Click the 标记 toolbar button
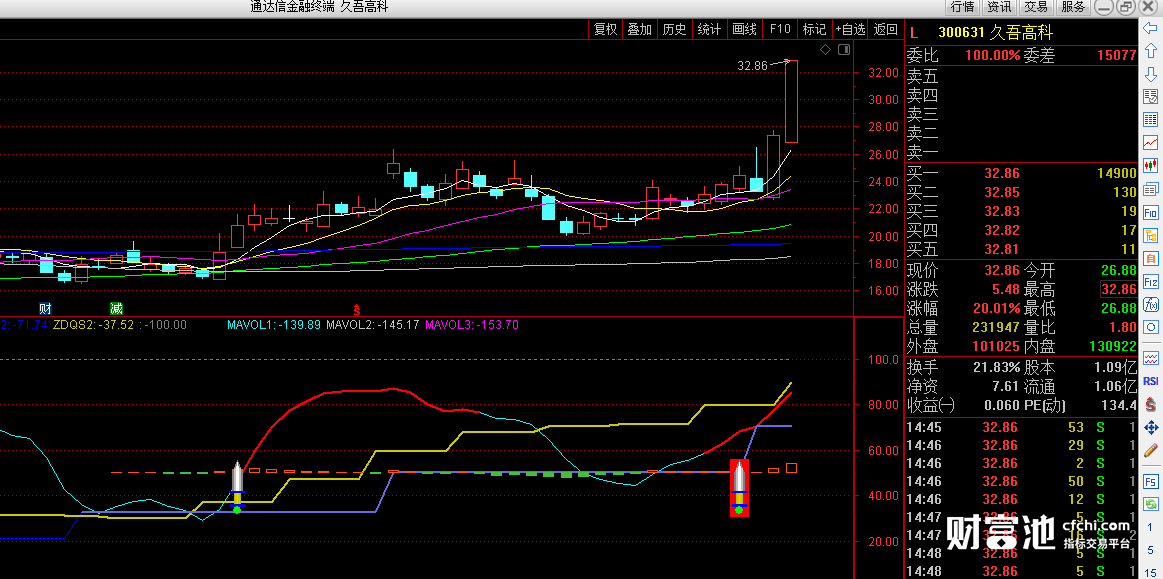 point(814,29)
